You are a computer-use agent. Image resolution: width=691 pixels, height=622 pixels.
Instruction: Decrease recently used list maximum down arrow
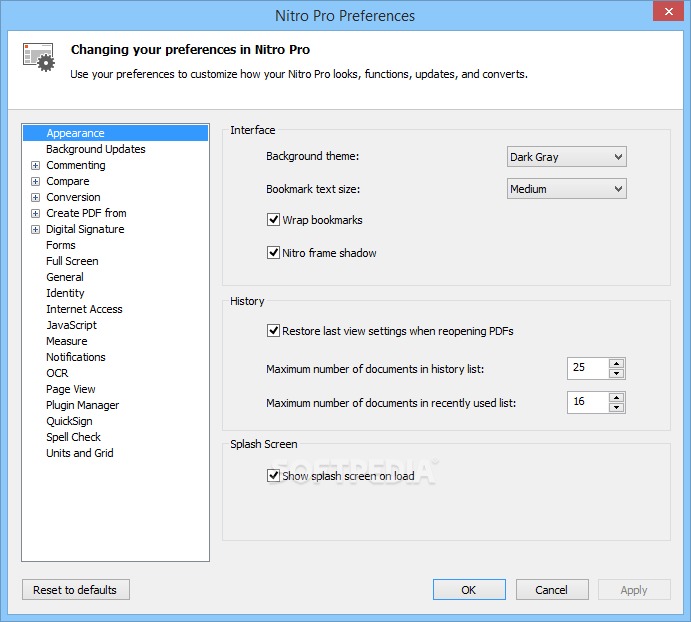pyautogui.click(x=617, y=407)
